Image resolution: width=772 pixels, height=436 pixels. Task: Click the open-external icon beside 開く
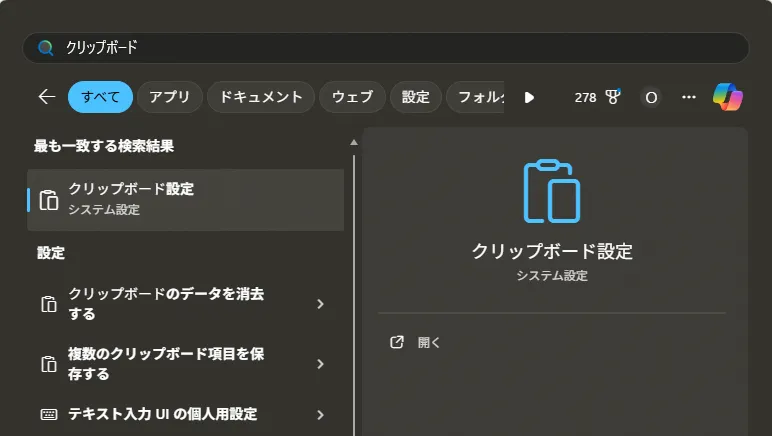397,342
